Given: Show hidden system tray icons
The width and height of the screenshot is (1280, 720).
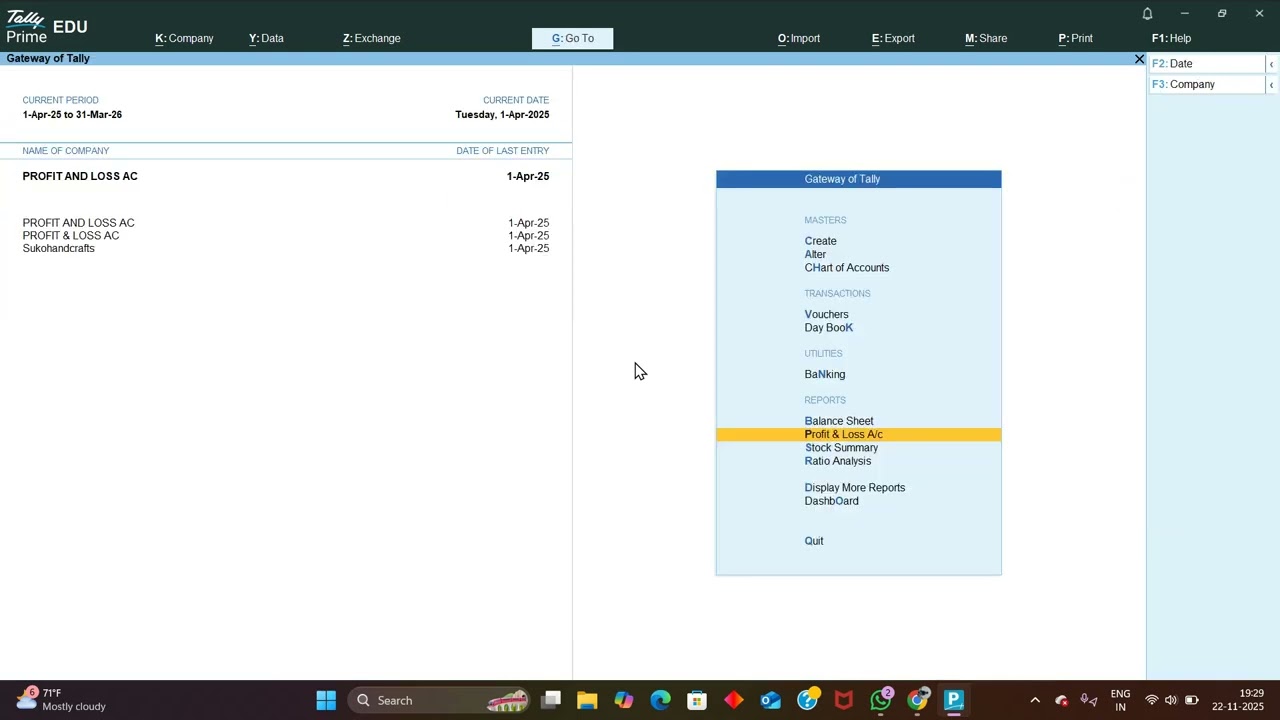Looking at the screenshot, I should 1035,700.
